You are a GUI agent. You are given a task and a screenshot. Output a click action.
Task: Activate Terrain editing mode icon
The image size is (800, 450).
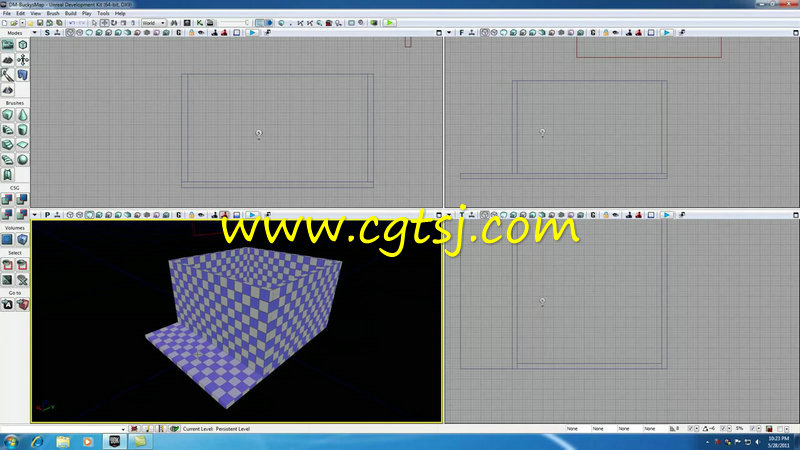point(8,60)
